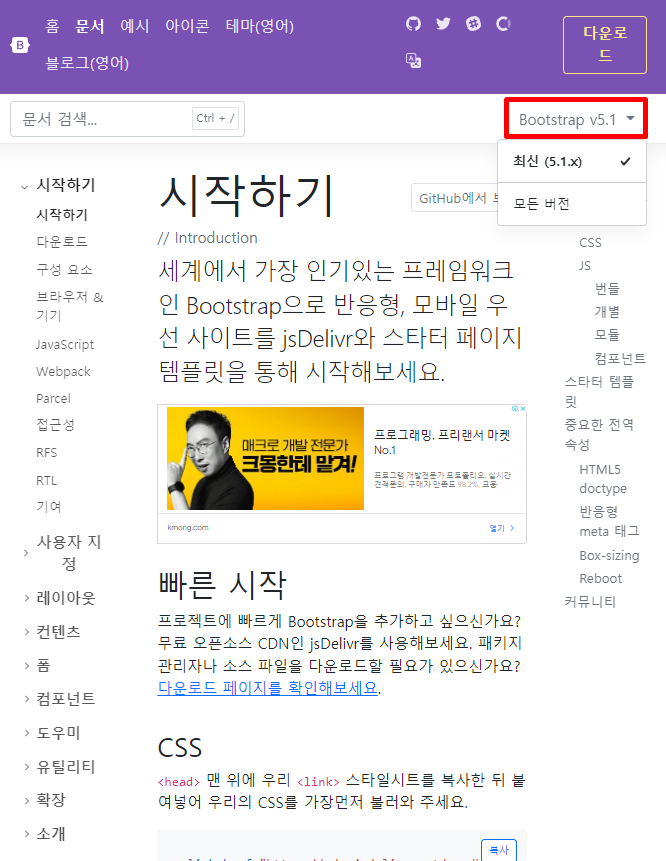Select 최신 (5.1.x) version option
Viewport: 666px width, 861px height.
click(572, 161)
